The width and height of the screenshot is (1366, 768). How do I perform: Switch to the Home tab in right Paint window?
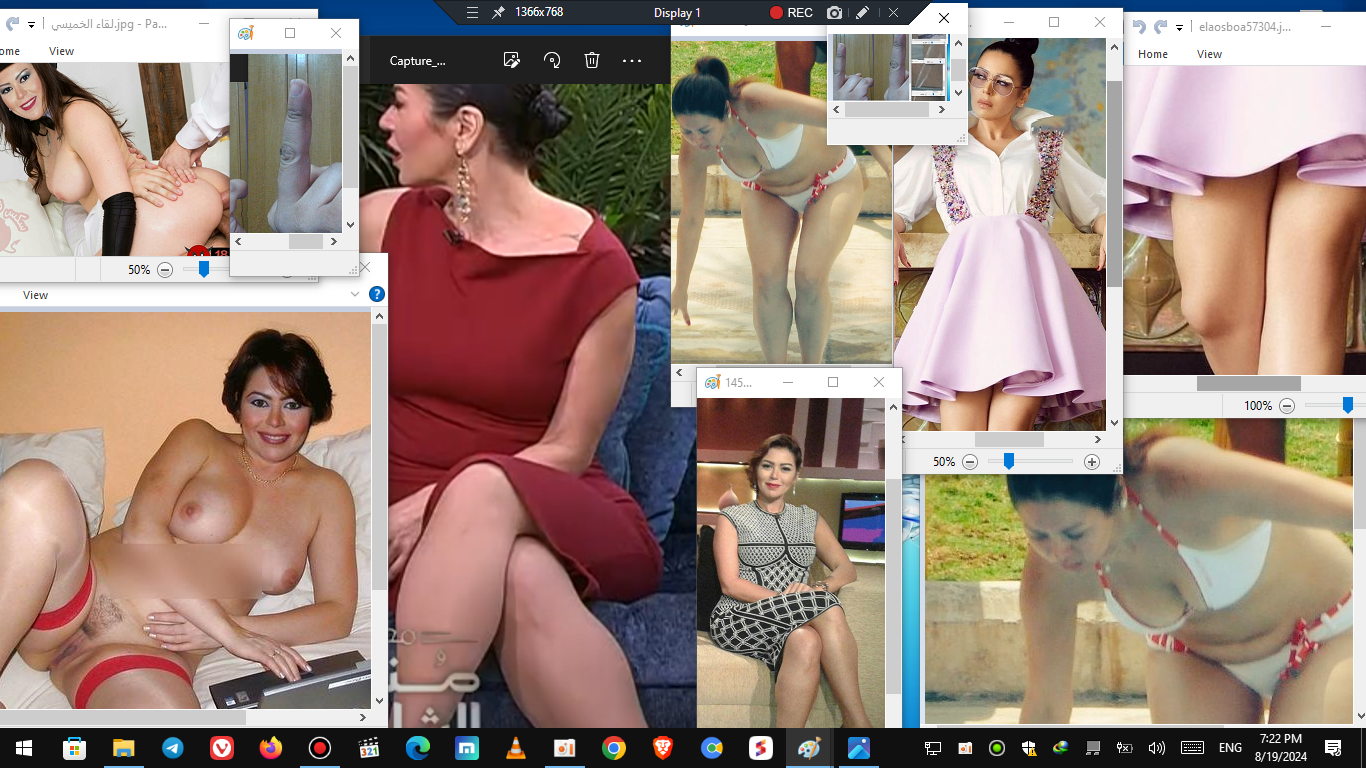tap(1153, 54)
